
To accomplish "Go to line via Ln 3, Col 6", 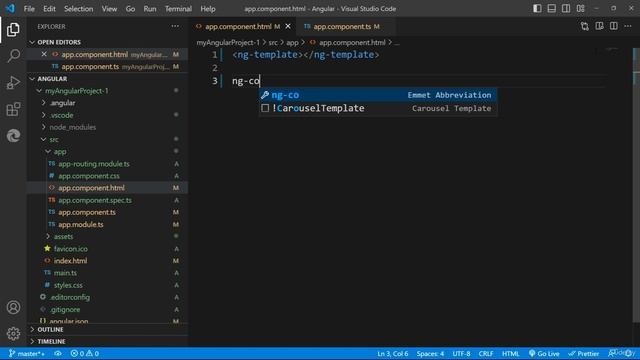I will click(393, 353).
